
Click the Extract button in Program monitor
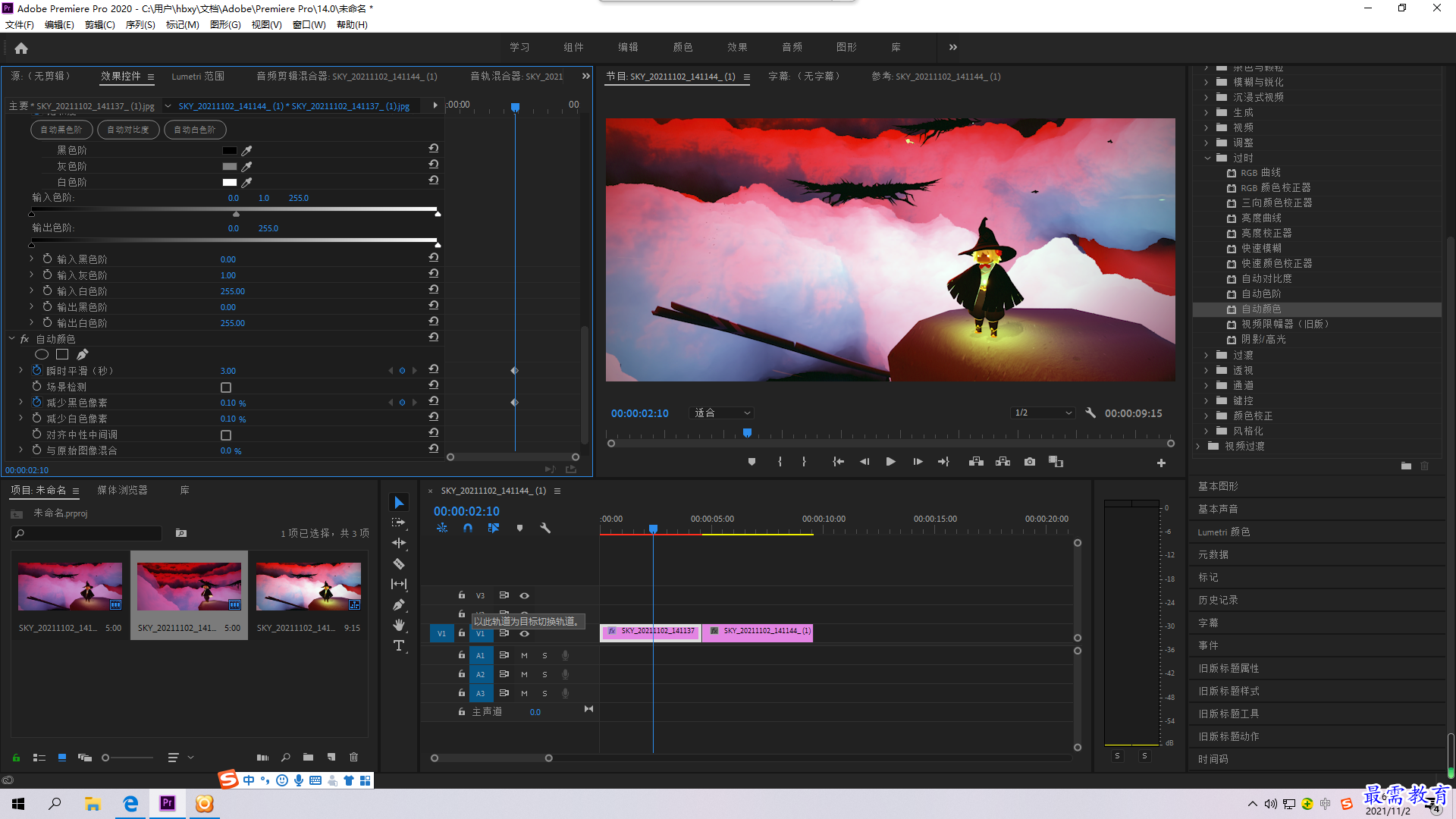pyautogui.click(x=1003, y=462)
